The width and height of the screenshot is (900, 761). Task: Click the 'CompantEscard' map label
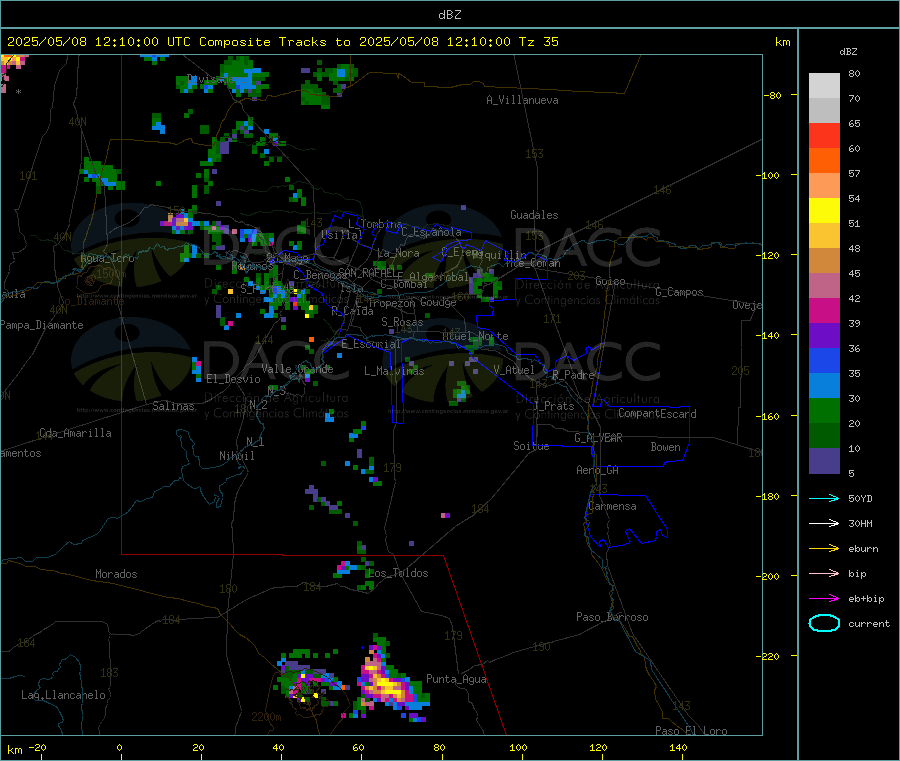[657, 414]
